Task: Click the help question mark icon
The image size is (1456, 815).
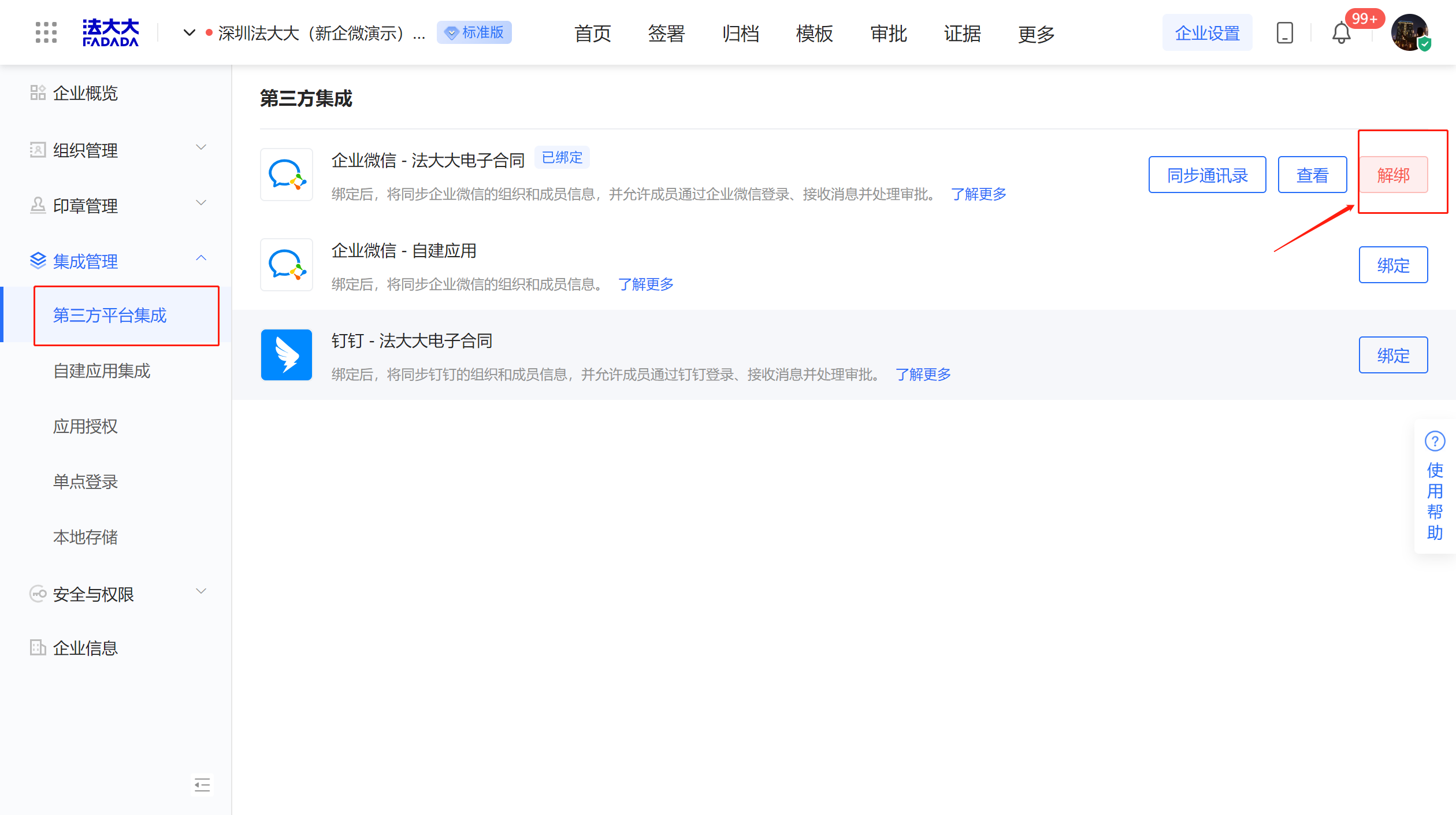Action: pyautogui.click(x=1435, y=441)
